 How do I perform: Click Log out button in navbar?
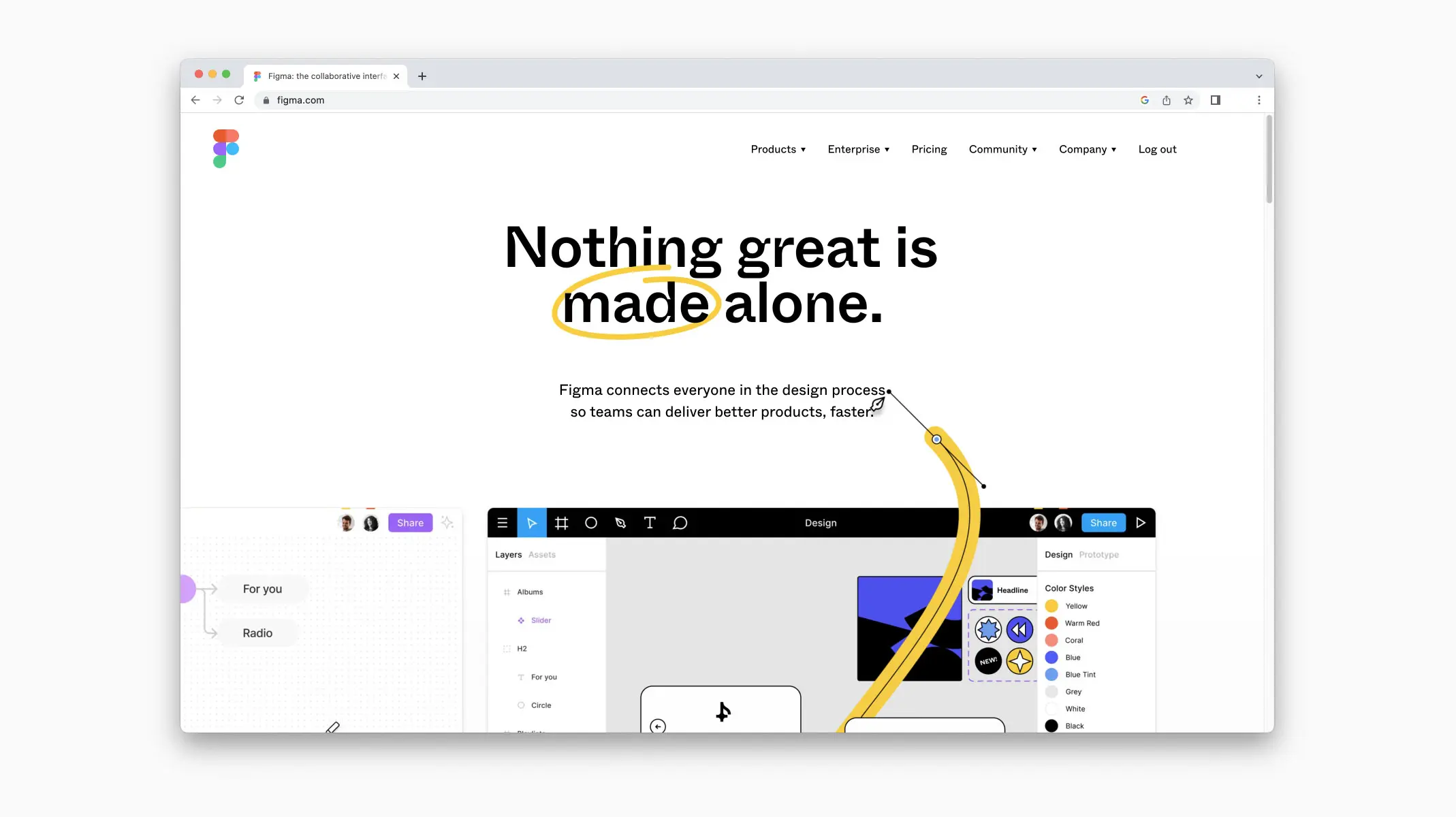click(x=1157, y=149)
